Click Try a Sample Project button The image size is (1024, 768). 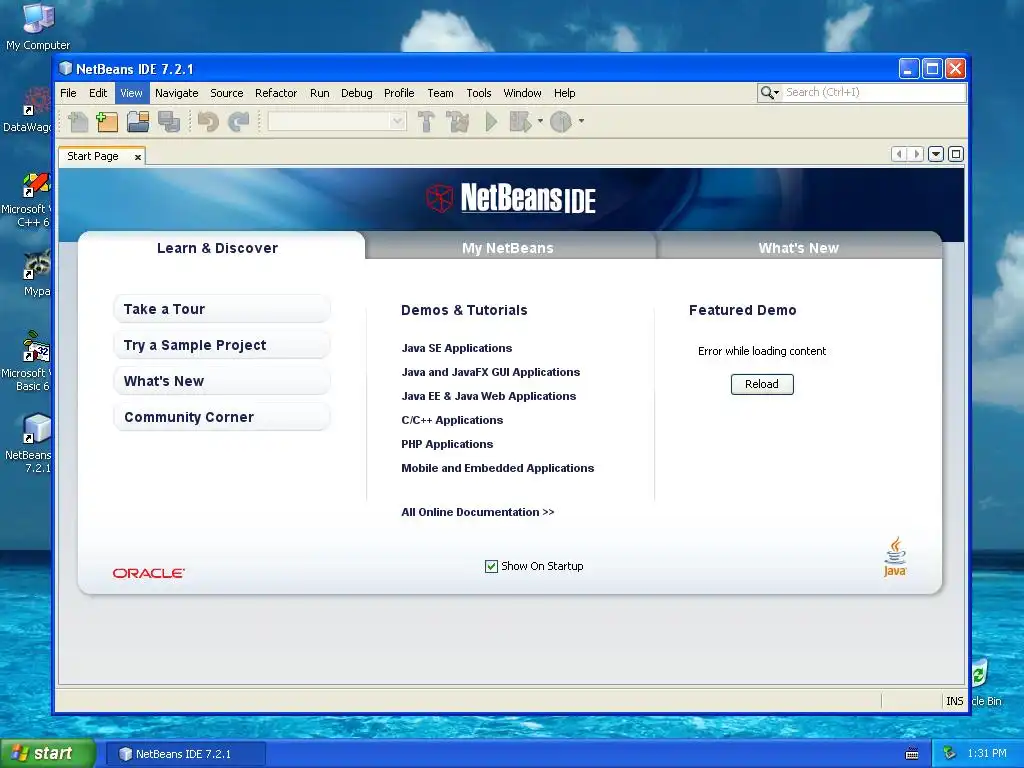[222, 345]
